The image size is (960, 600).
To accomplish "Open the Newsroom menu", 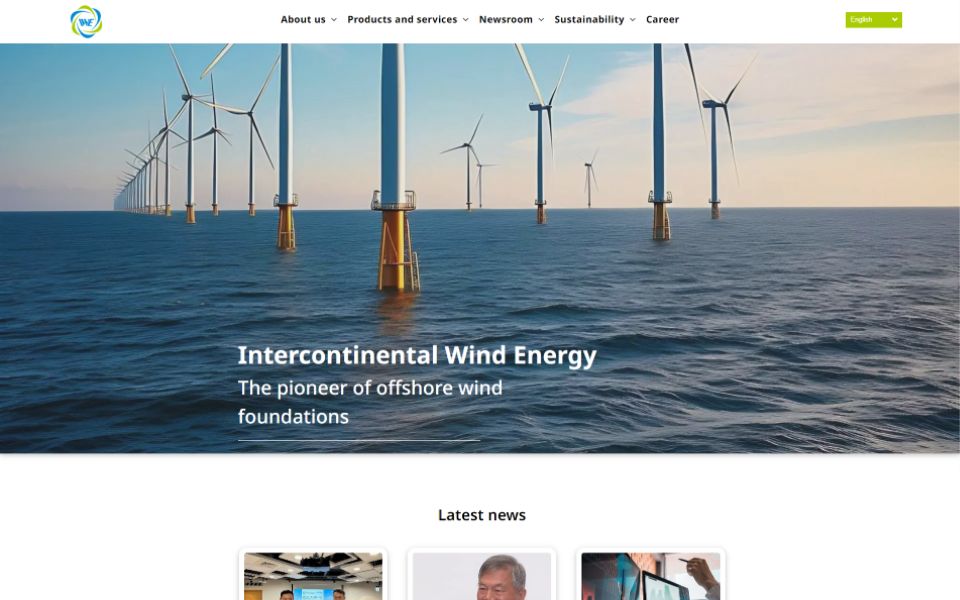I will tap(505, 20).
